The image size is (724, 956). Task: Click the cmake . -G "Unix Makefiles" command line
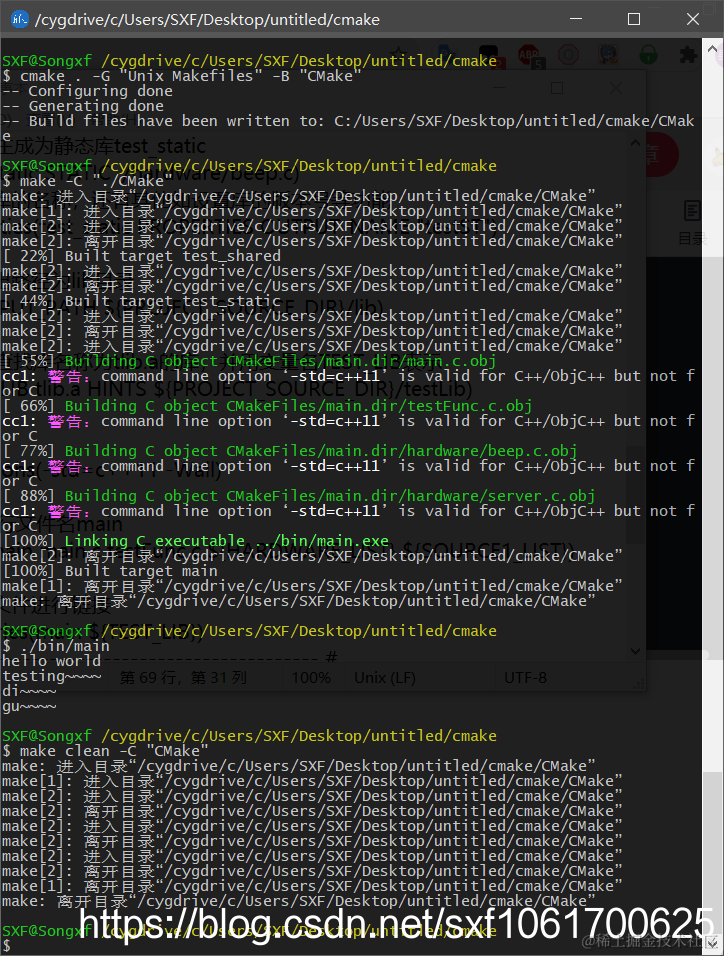[182, 76]
